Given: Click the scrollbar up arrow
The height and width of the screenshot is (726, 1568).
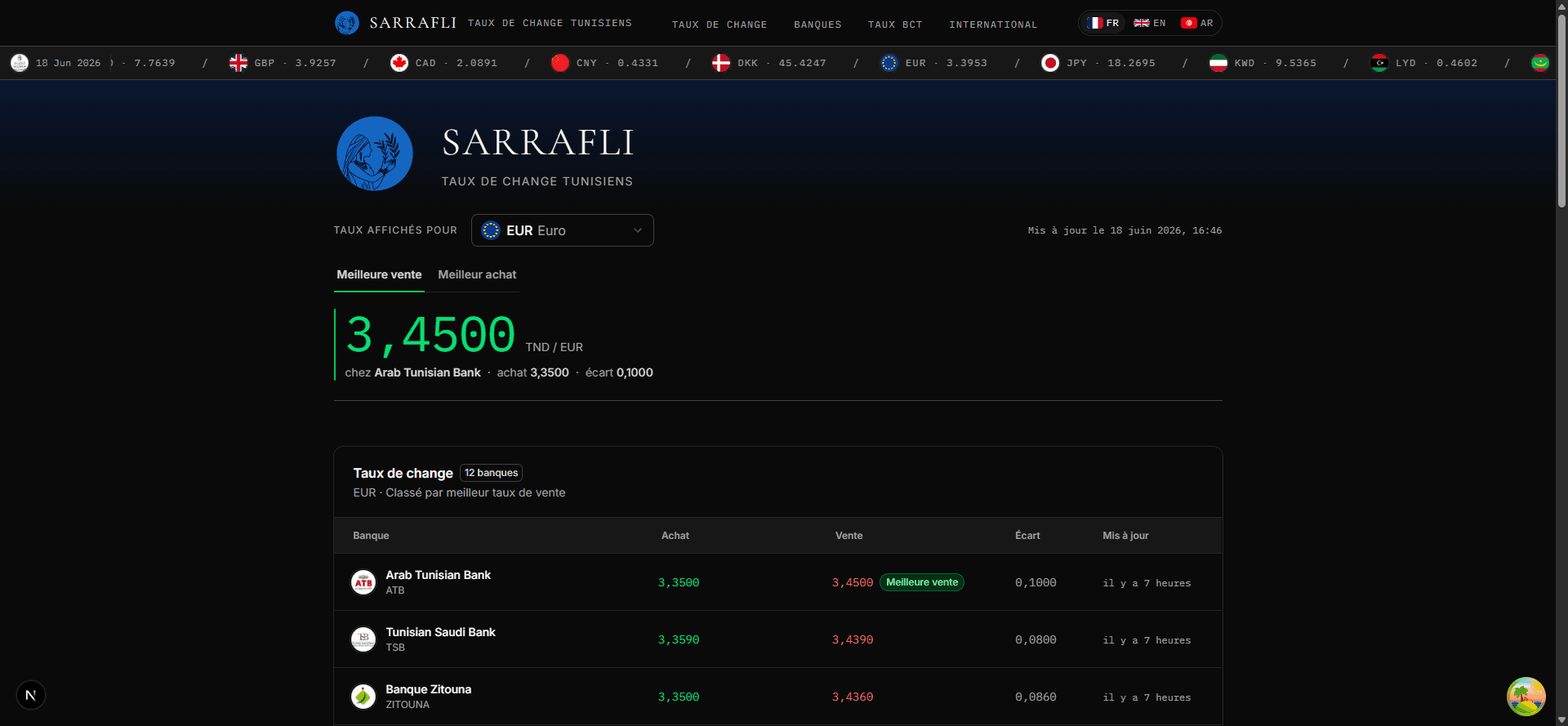Looking at the screenshot, I should [x=1561, y=6].
